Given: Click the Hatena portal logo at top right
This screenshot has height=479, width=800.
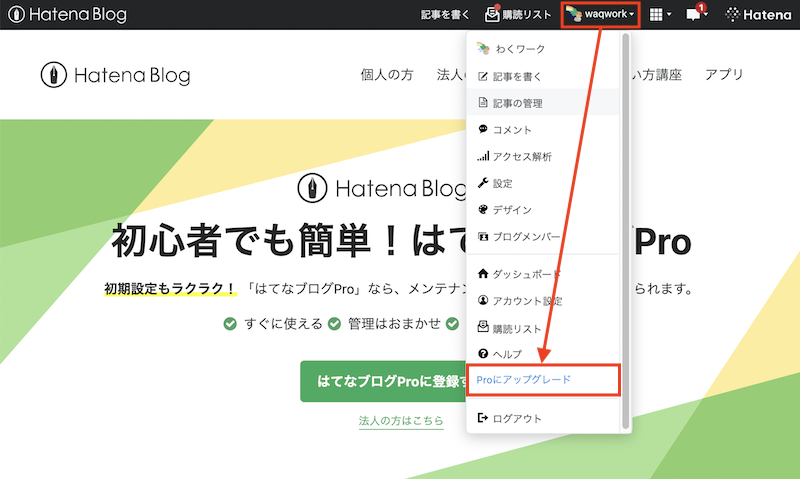Looking at the screenshot, I should tap(758, 15).
